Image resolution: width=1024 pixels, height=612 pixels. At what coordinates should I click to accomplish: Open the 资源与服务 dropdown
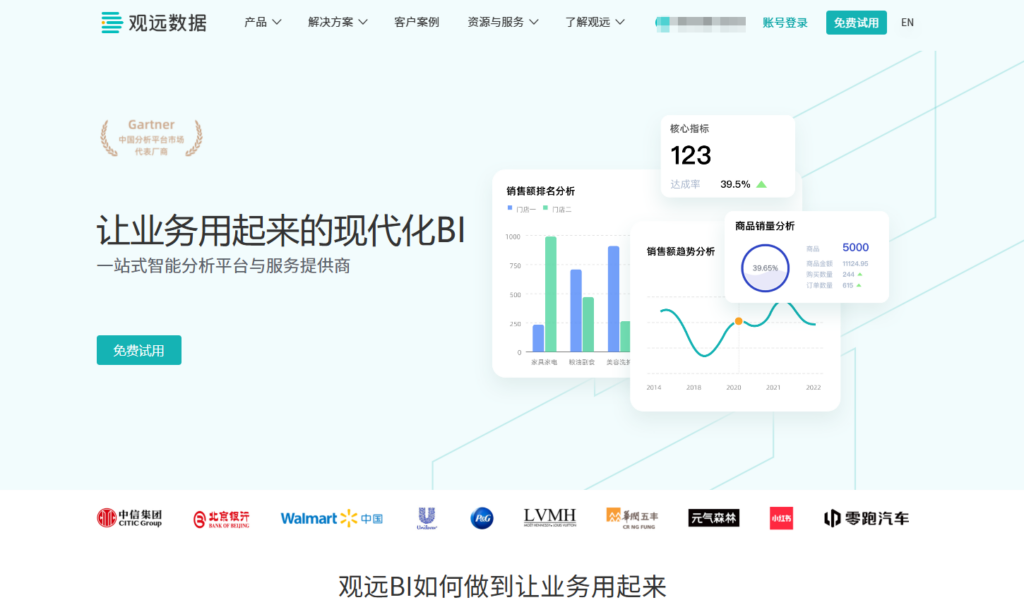tap(497, 21)
